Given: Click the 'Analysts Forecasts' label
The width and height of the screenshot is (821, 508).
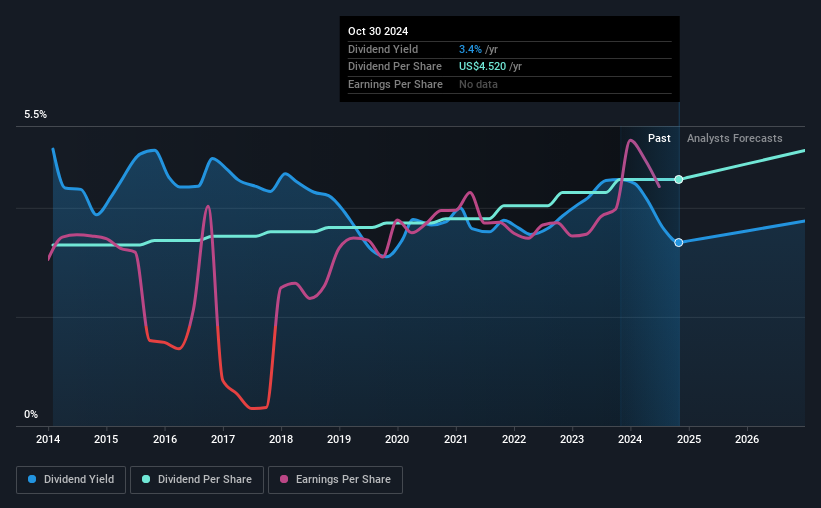Looking at the screenshot, I should (x=735, y=138).
